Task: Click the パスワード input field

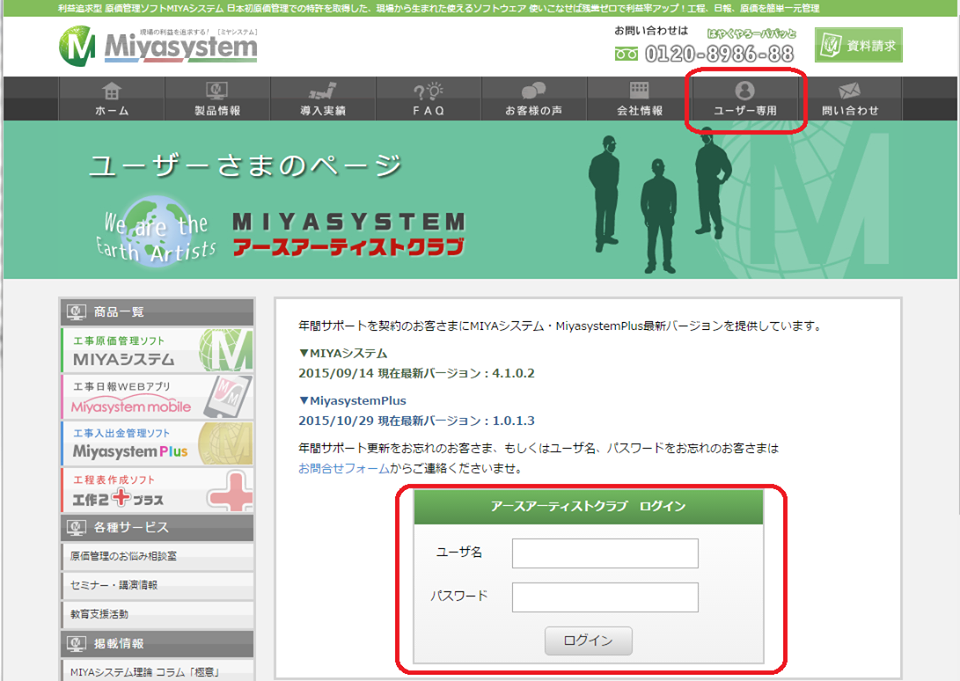Action: tap(605, 597)
